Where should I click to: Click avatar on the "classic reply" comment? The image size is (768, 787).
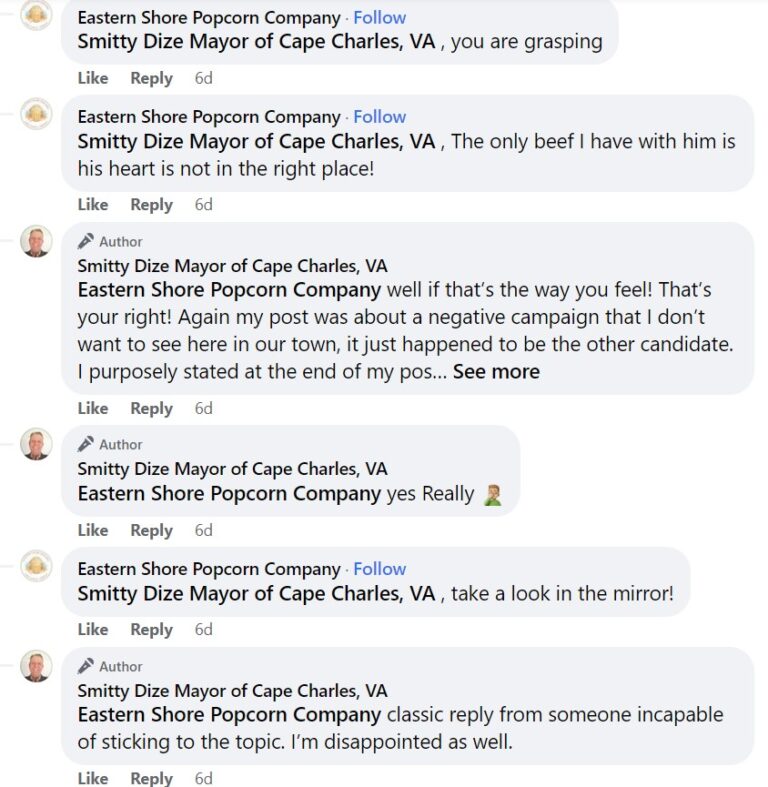tap(37, 666)
